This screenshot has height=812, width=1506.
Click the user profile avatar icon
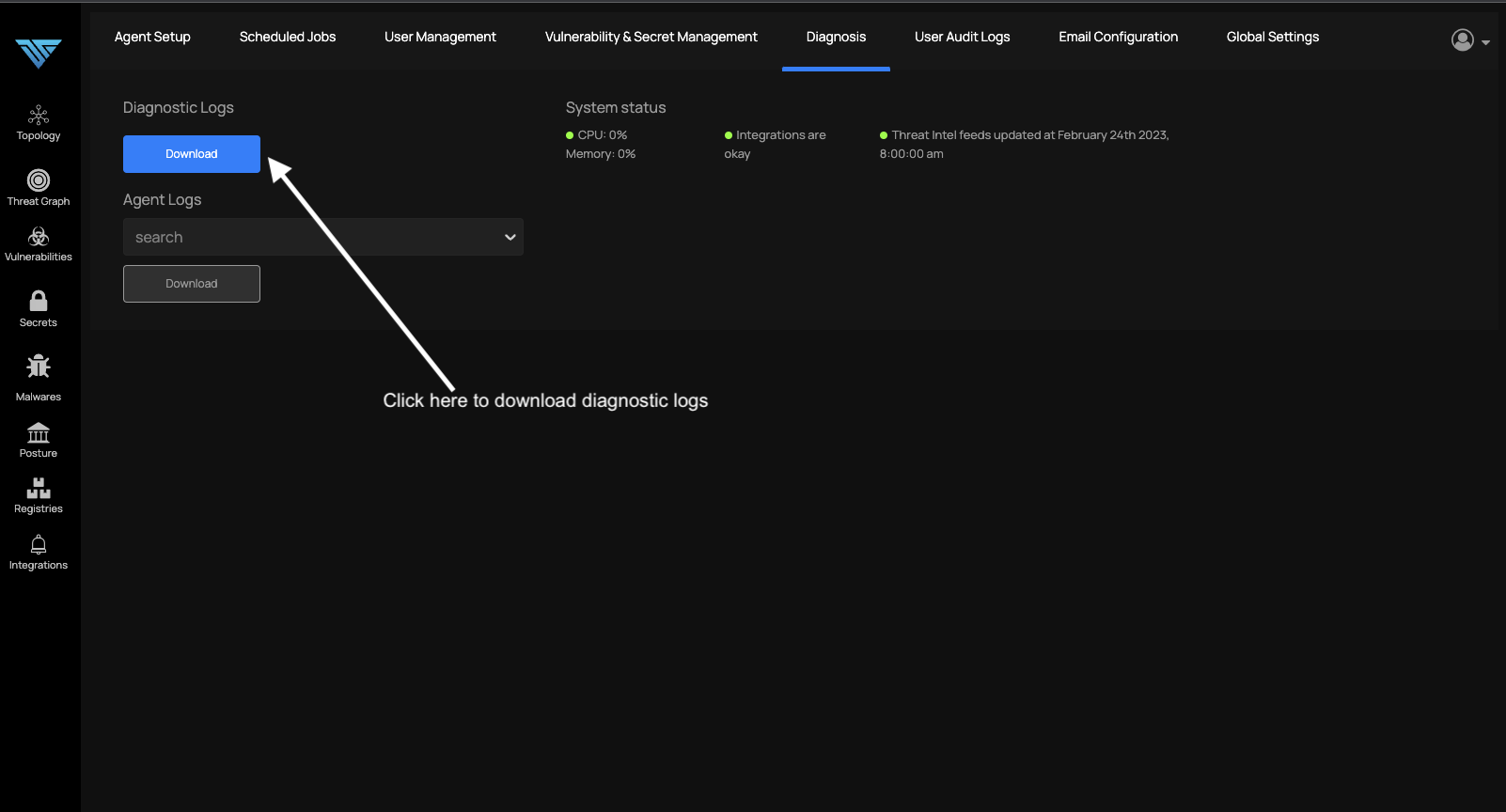[1463, 39]
